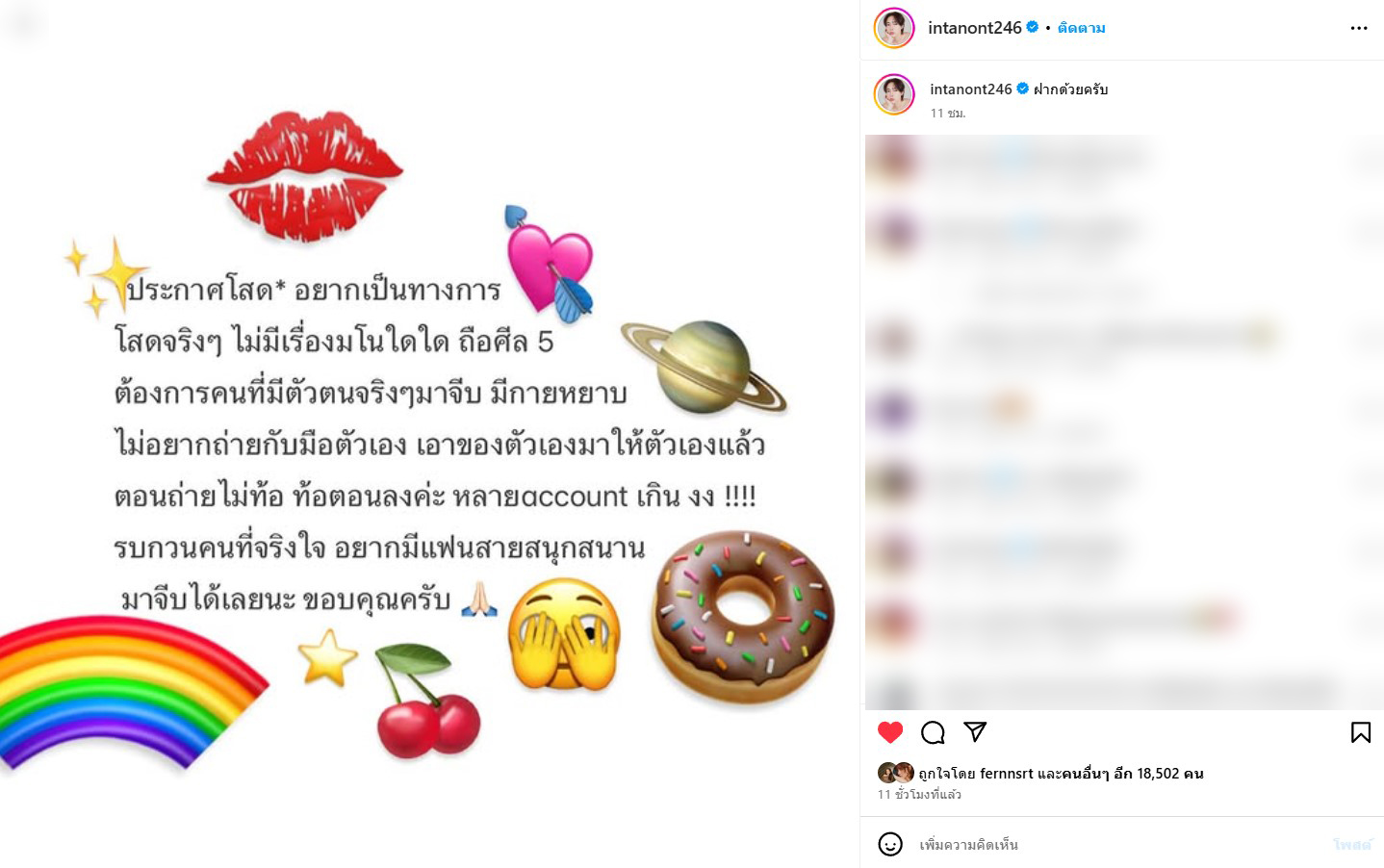Screen dimensions: 1384x868
Task: Share post with paper plane icon
Action: pyautogui.click(x=975, y=732)
